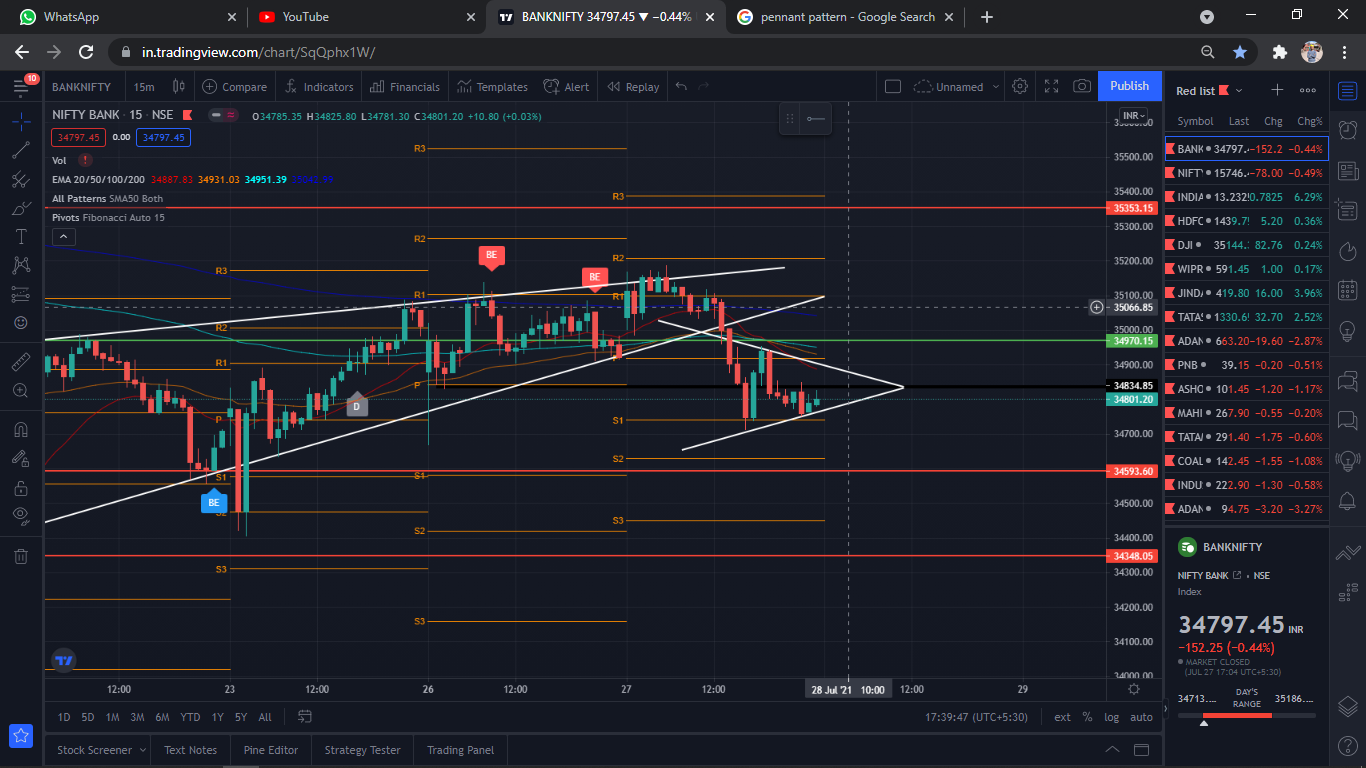Toggle the log scale option

tap(1111, 717)
